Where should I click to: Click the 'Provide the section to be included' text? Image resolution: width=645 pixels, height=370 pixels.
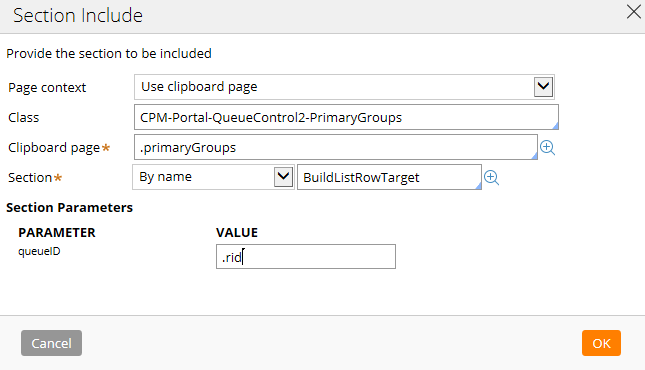(109, 54)
